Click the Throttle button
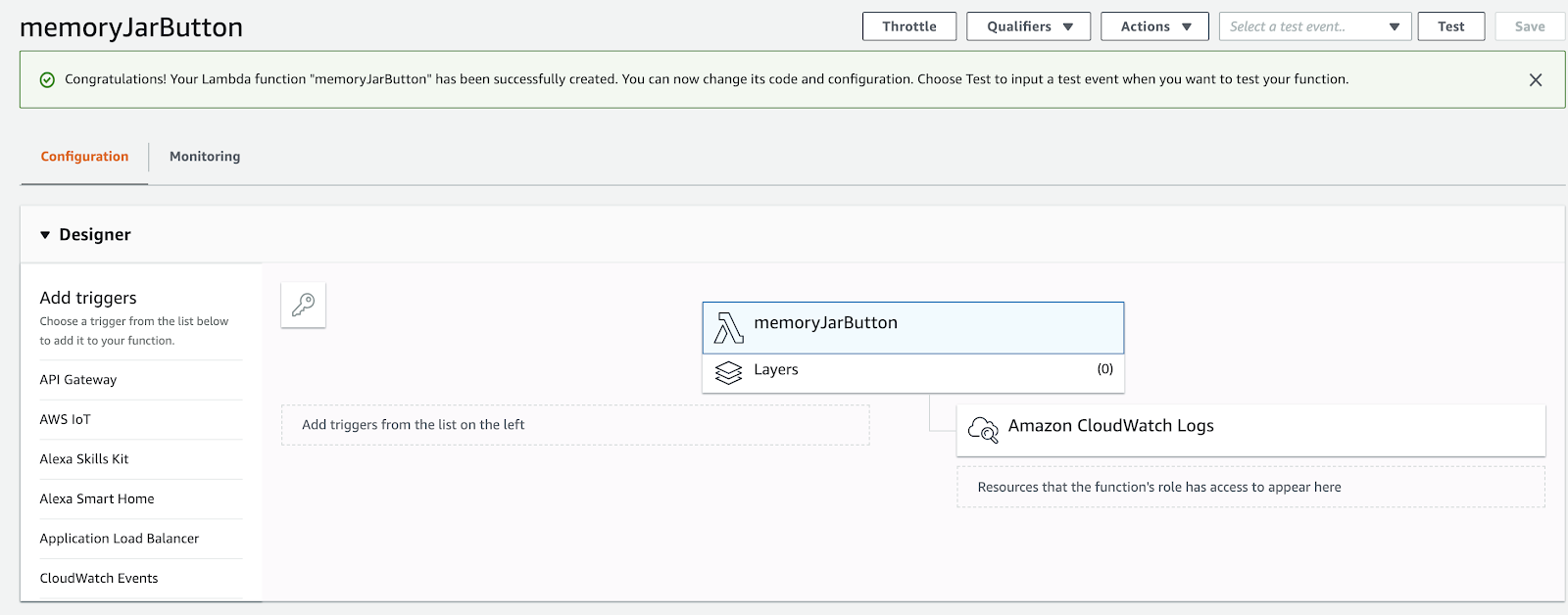Image resolution: width=1568 pixels, height=615 pixels. (908, 26)
